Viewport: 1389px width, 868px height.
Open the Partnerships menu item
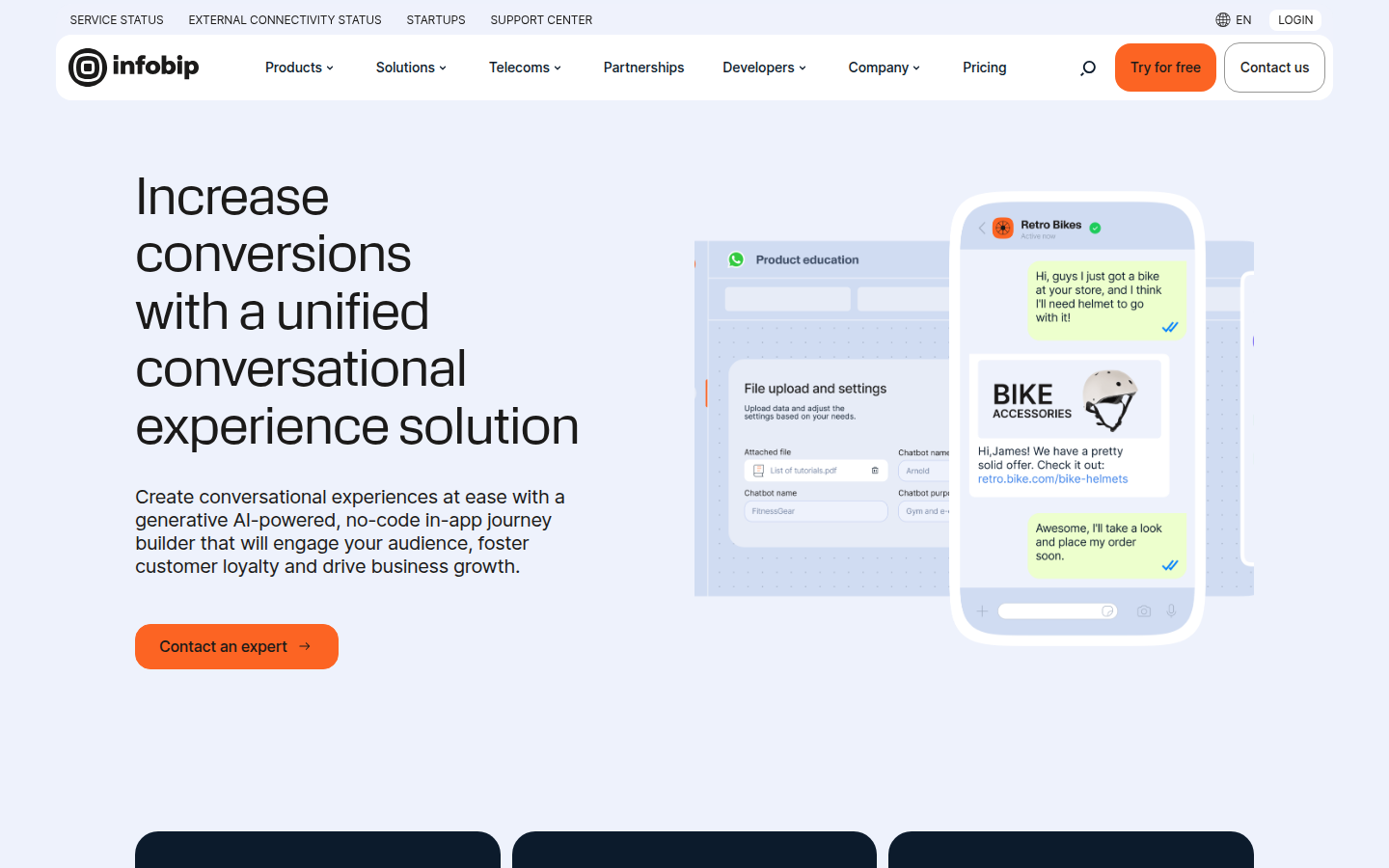pyautogui.click(x=643, y=68)
